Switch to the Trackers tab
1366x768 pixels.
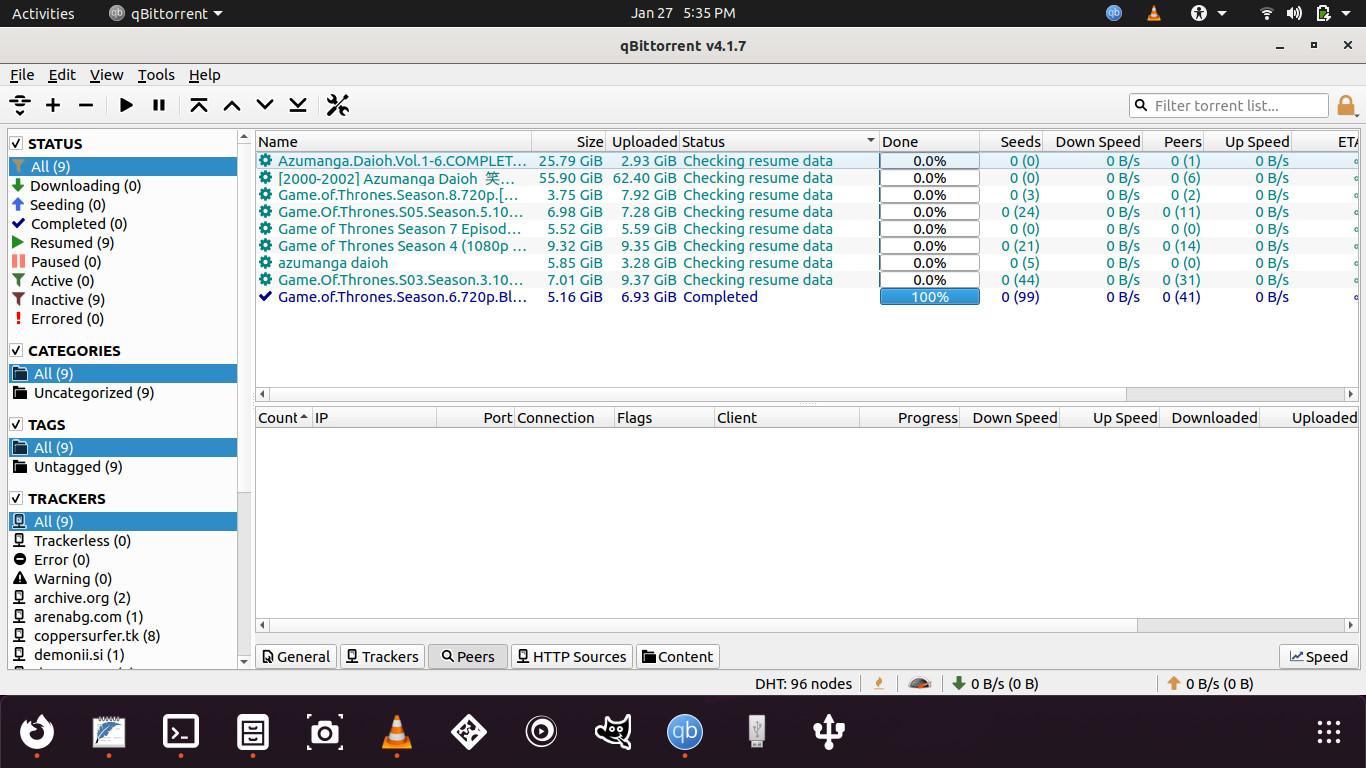pyautogui.click(x=381, y=657)
